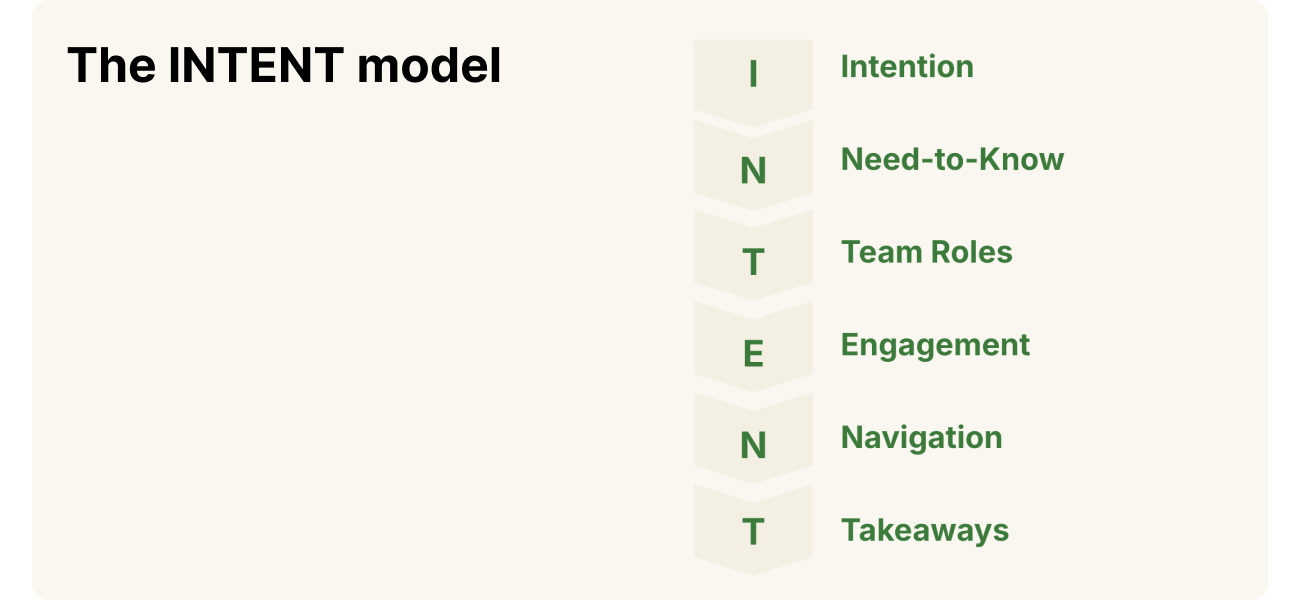Screen dimensions: 1300x600
Task: Select the T chevron beside Takeaways
Action: [753, 532]
